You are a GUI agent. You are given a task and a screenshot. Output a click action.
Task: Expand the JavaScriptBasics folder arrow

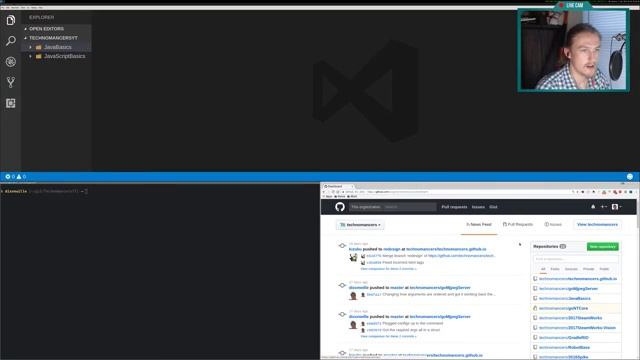tap(30, 56)
